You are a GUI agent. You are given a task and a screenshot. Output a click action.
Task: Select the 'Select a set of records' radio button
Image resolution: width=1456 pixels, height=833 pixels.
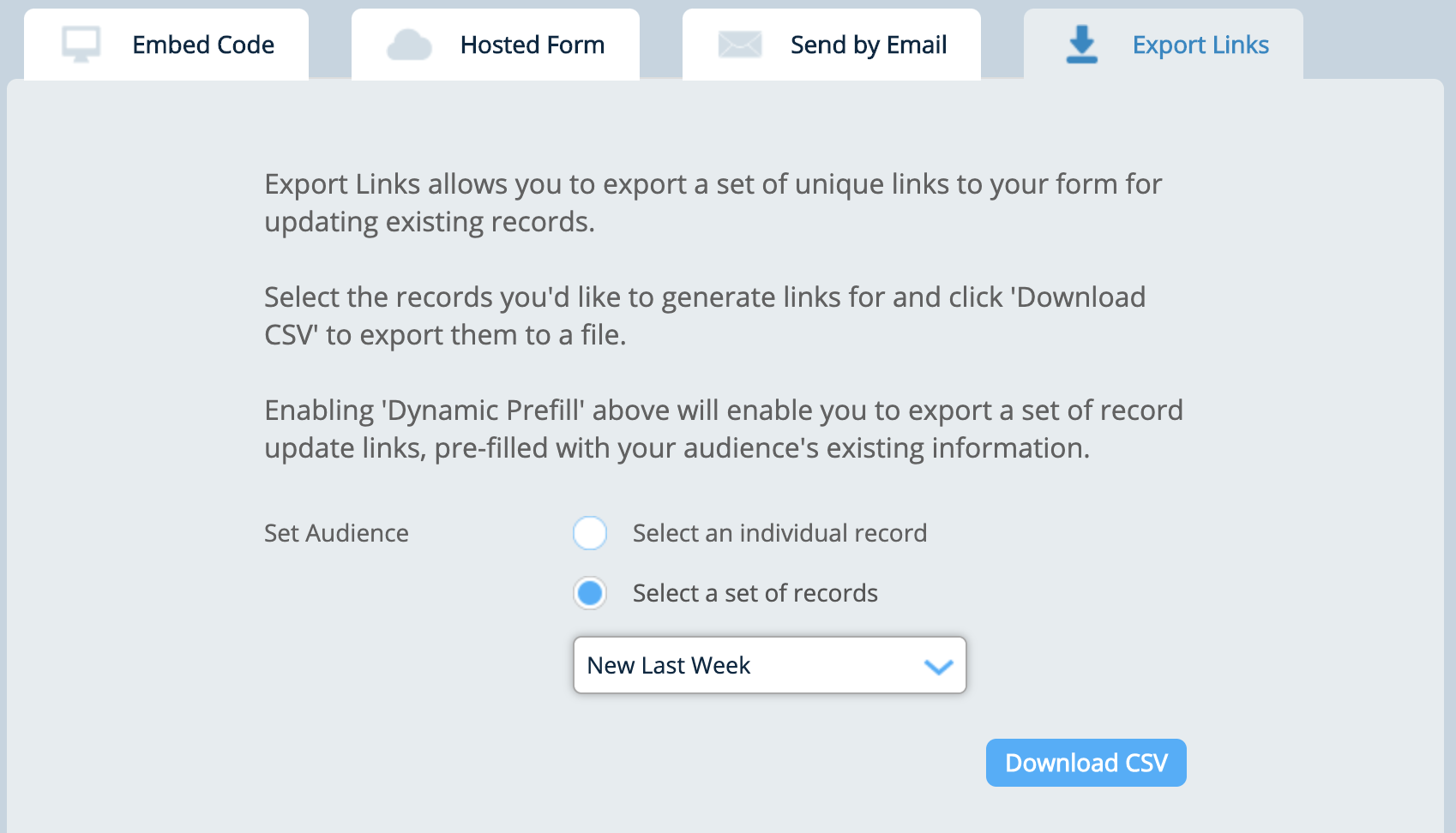click(589, 593)
